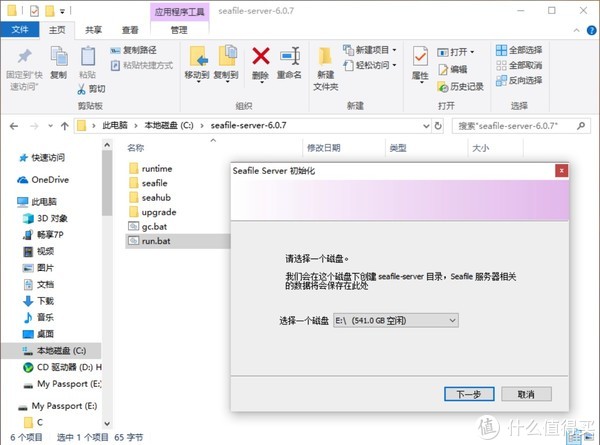Image resolution: width=600 pixels, height=445 pixels.
Task: Open Downloads in navigation pane
Action: tap(39, 301)
